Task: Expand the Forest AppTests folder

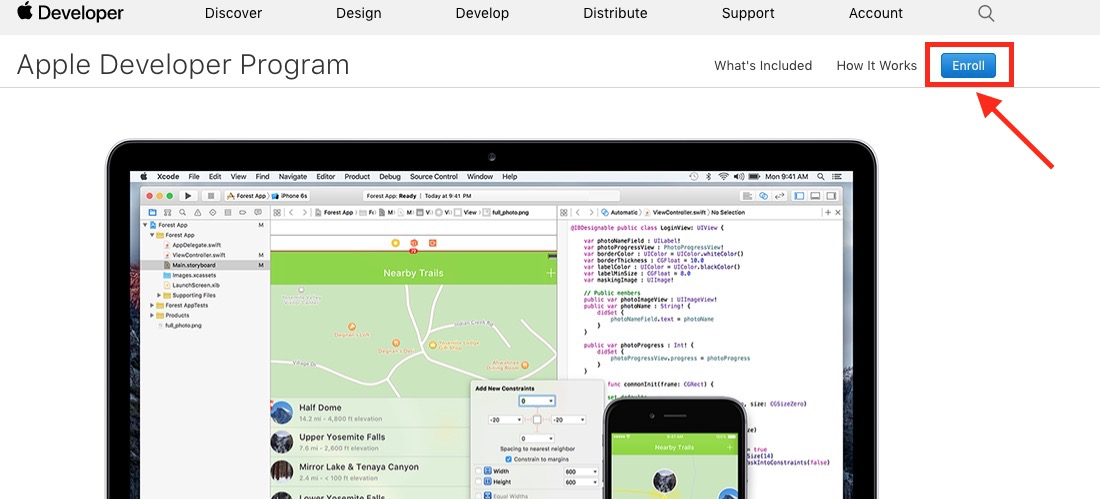Action: point(152,305)
